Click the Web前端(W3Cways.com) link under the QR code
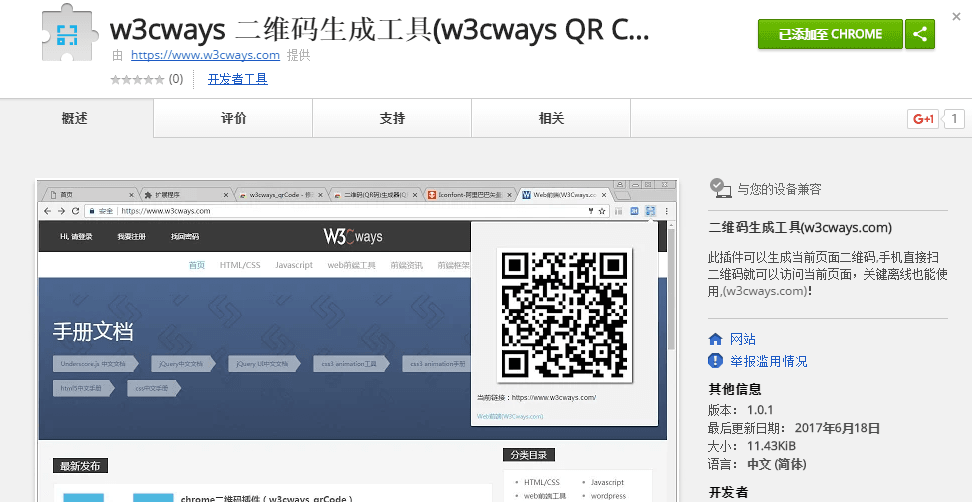The image size is (972, 502). click(510, 416)
